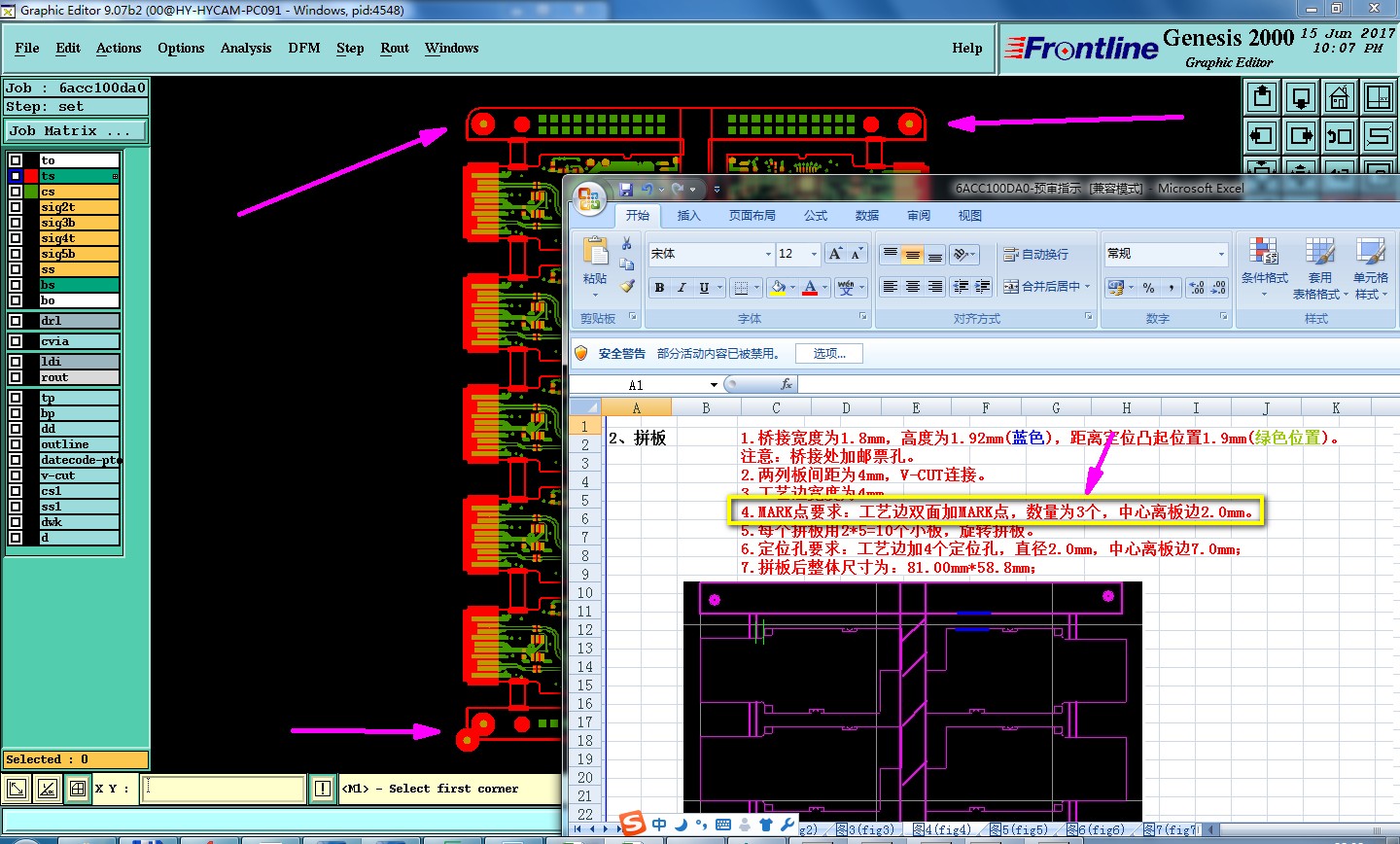Toggle Bold formatting in Excel
Viewport: 1400px width, 844px height.
click(x=660, y=288)
